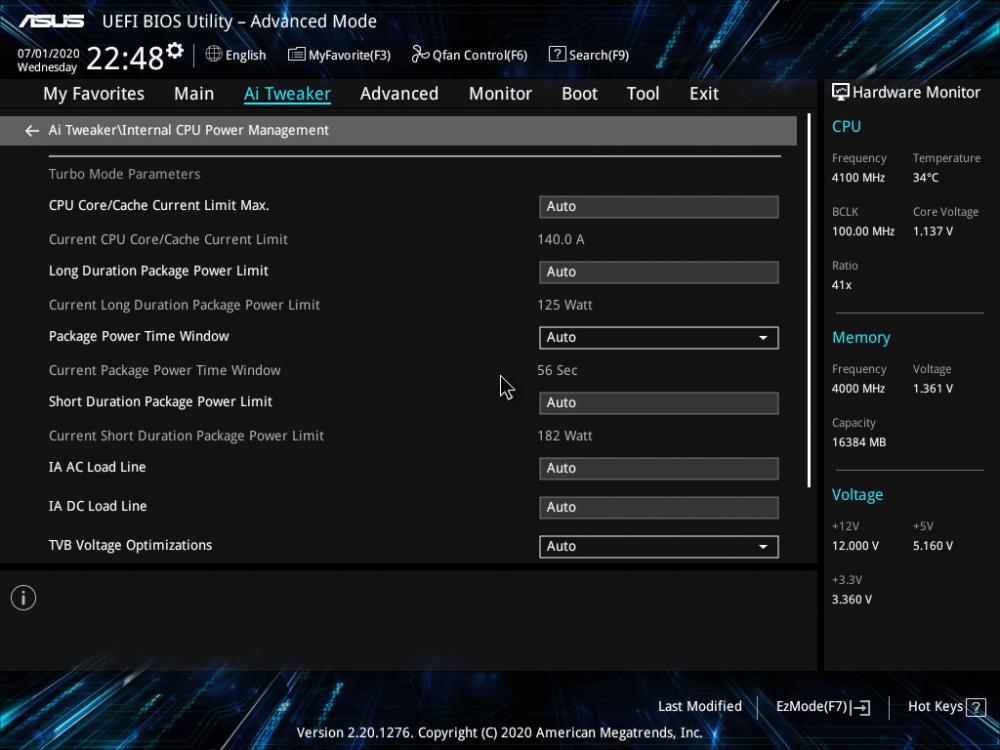Viewport: 1000px width, 750px height.
Task: Change language via English button
Action: (x=236, y=55)
